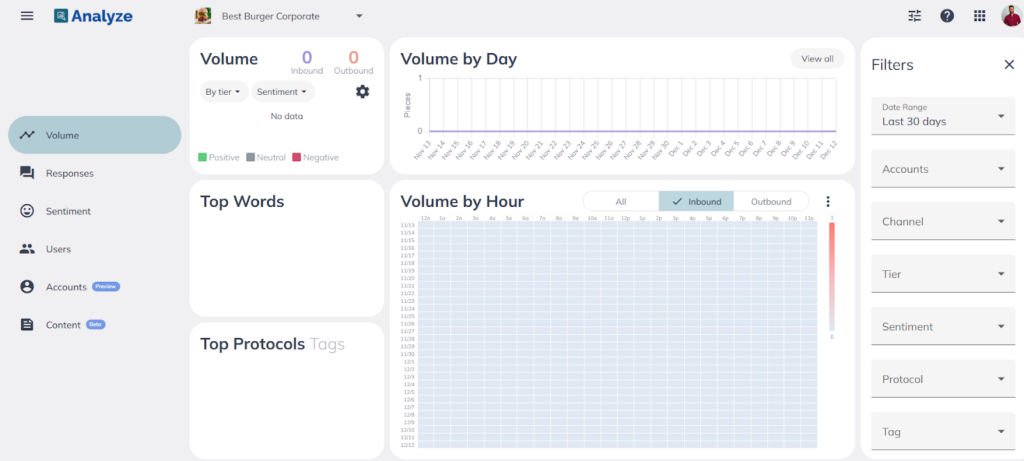Image resolution: width=1024 pixels, height=461 pixels.
Task: Select the Inbound toggle in Volume by Hour
Action: pos(696,202)
